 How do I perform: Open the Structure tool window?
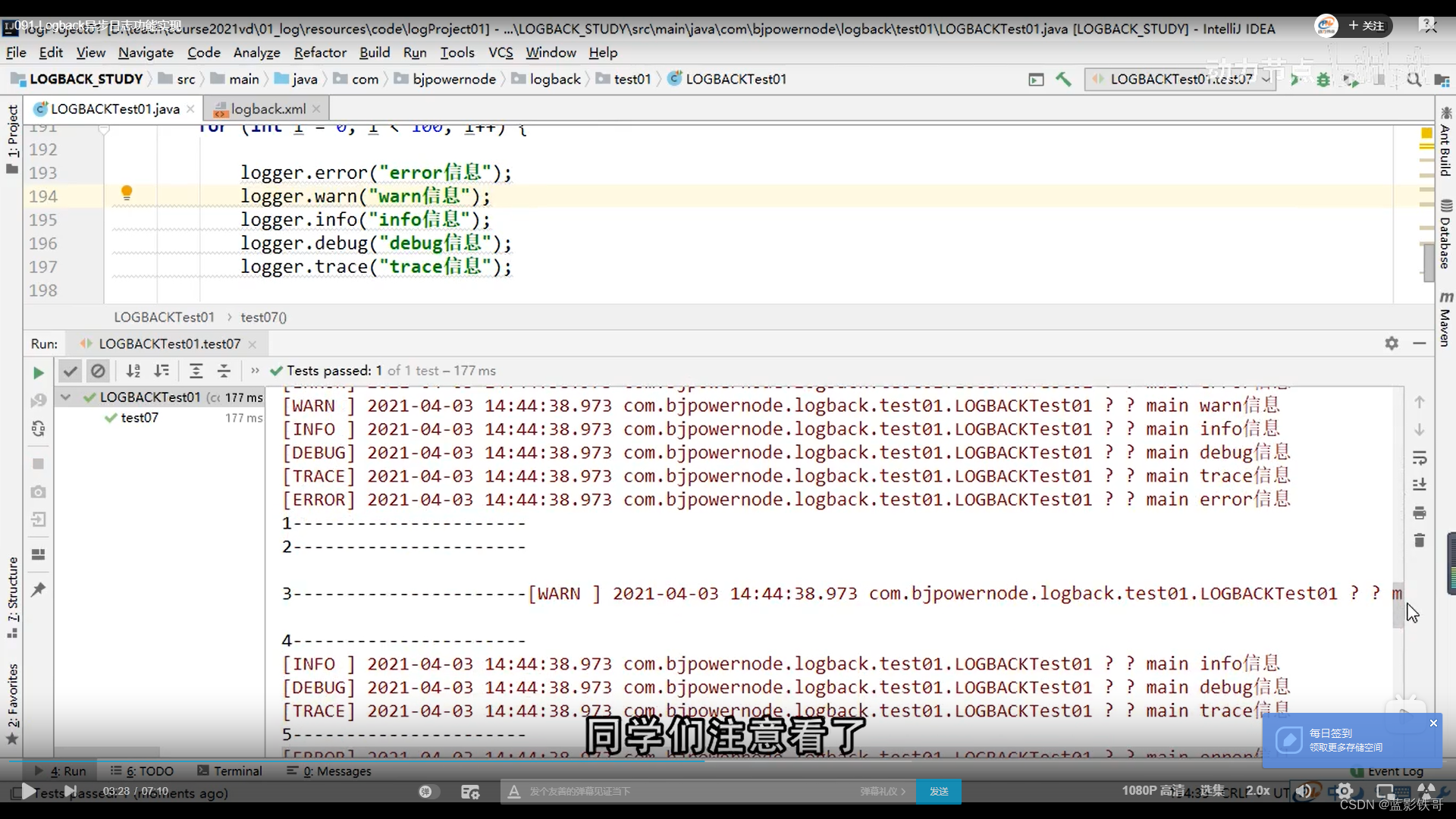click(x=13, y=596)
